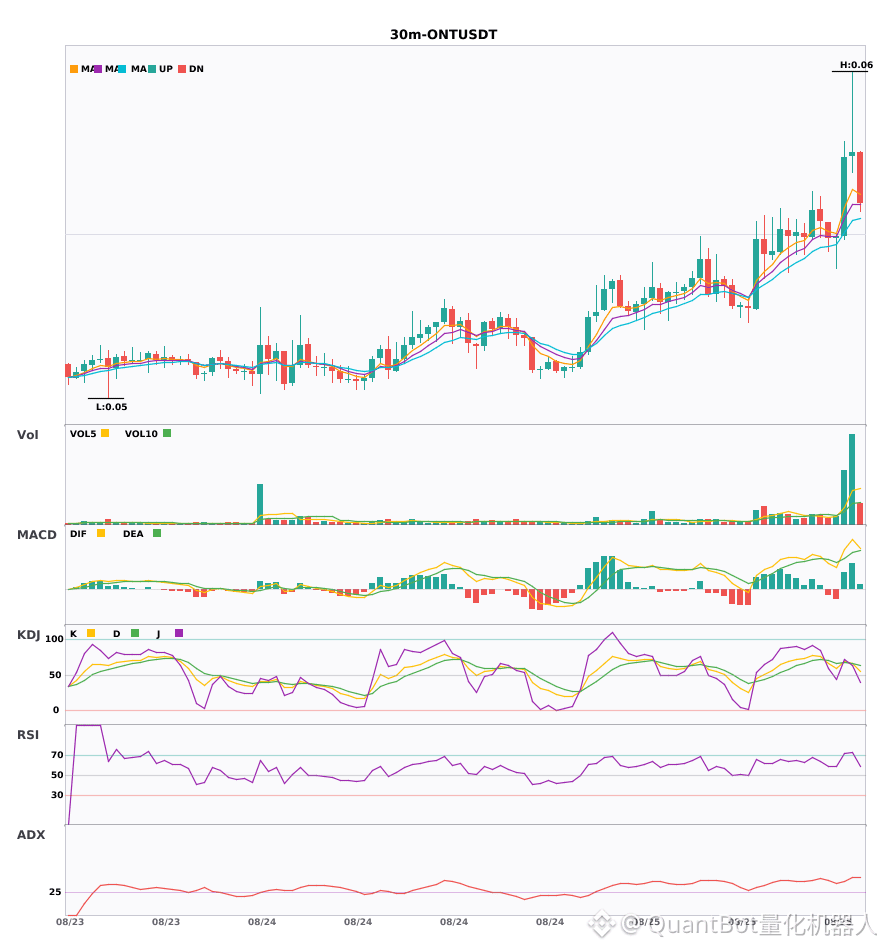The width and height of the screenshot is (885, 950).
Task: Click the KDJ axis value 0
Action: pyautogui.click(x=56, y=710)
